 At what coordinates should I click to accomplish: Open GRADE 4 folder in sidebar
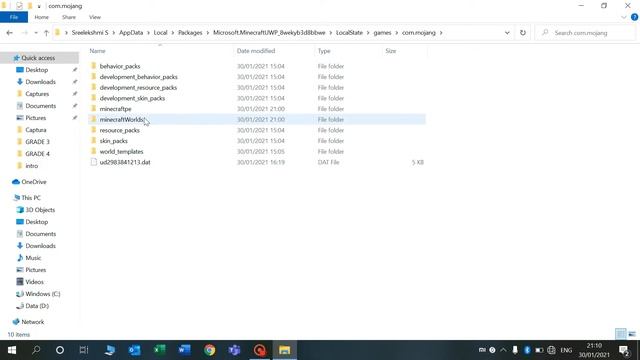pos(37,154)
